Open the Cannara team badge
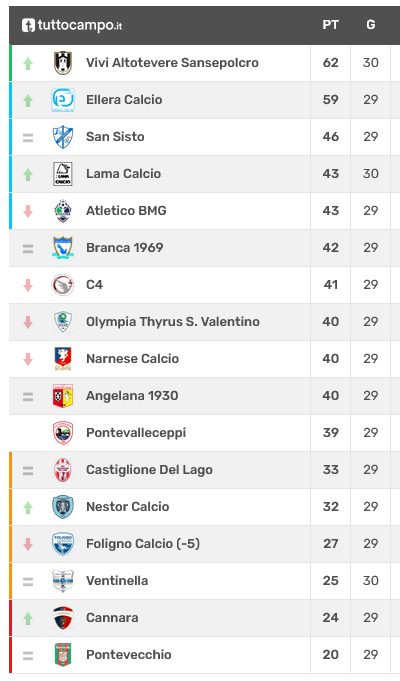400x681 pixels. 63,618
